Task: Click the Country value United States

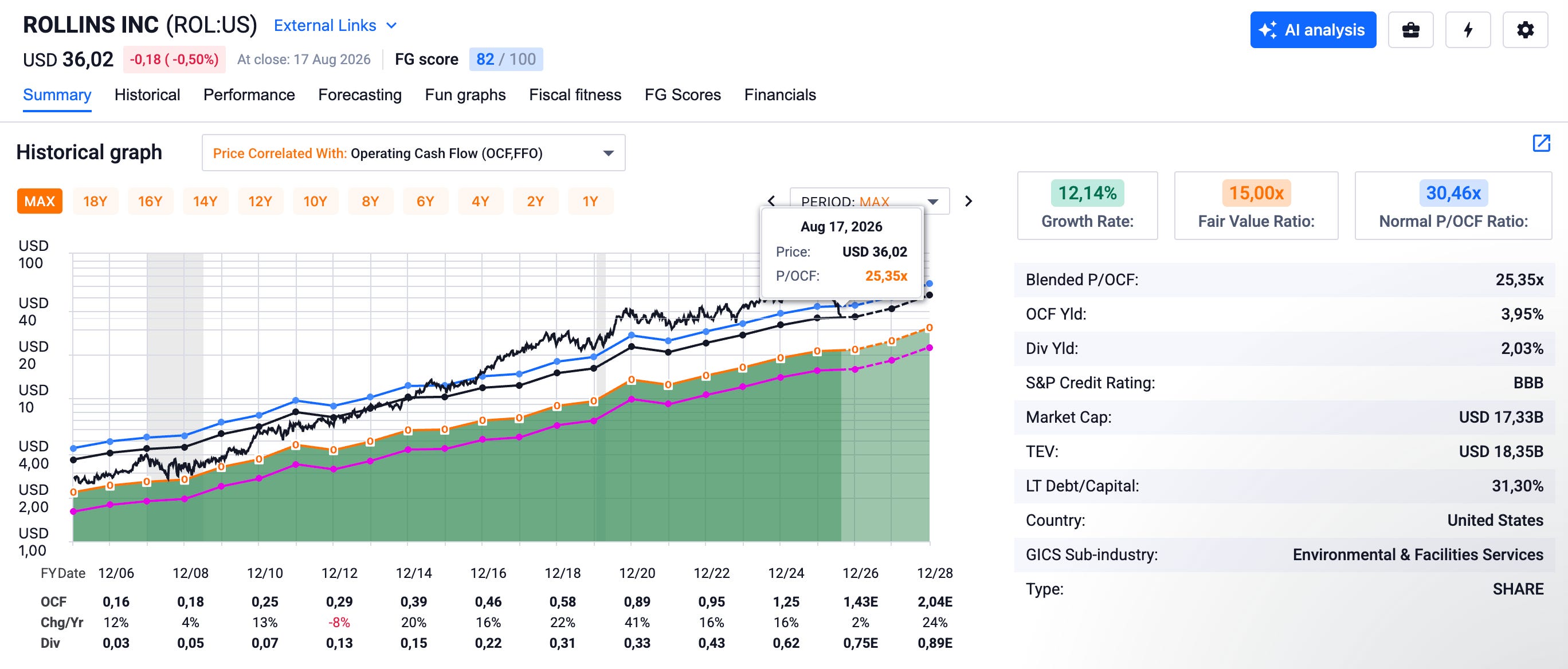Action: click(1495, 520)
